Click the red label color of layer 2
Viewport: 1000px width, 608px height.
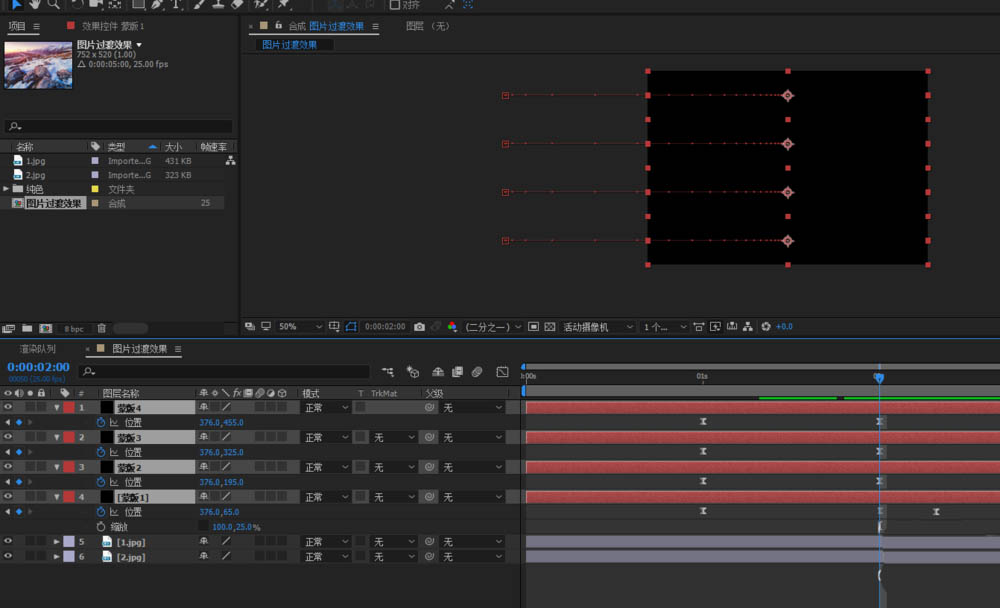point(68,438)
